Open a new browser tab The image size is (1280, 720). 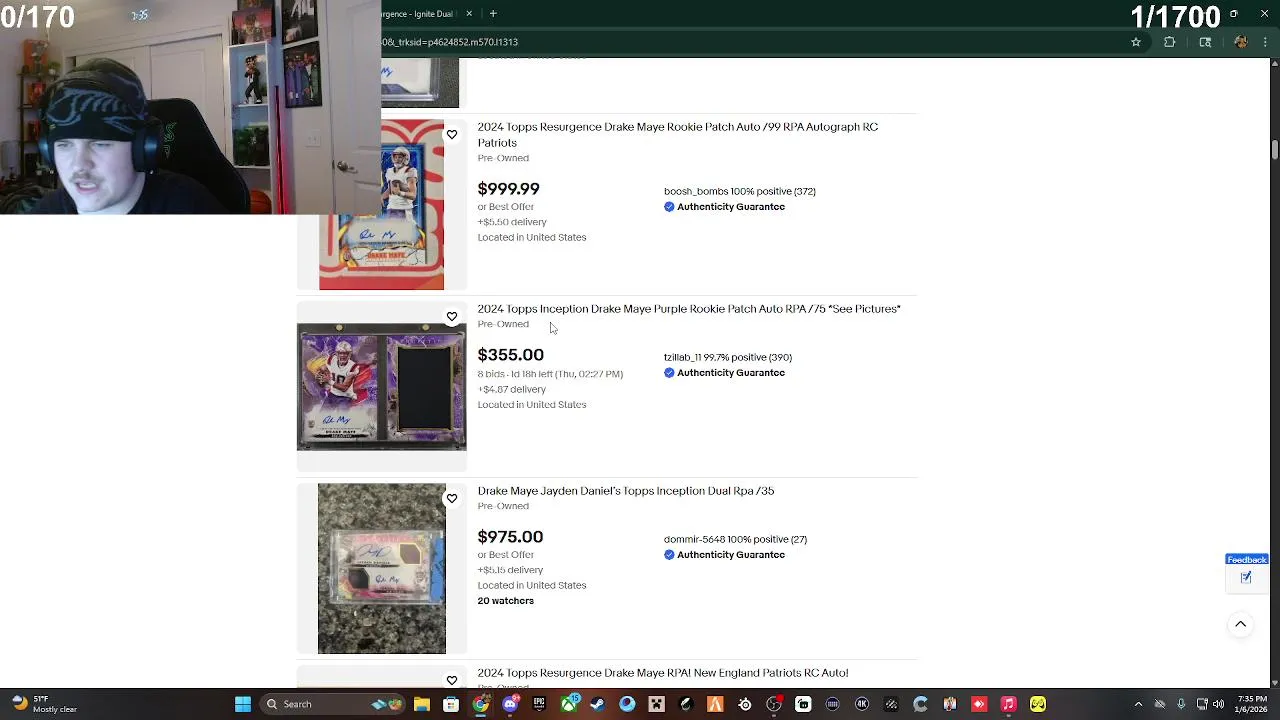(493, 14)
